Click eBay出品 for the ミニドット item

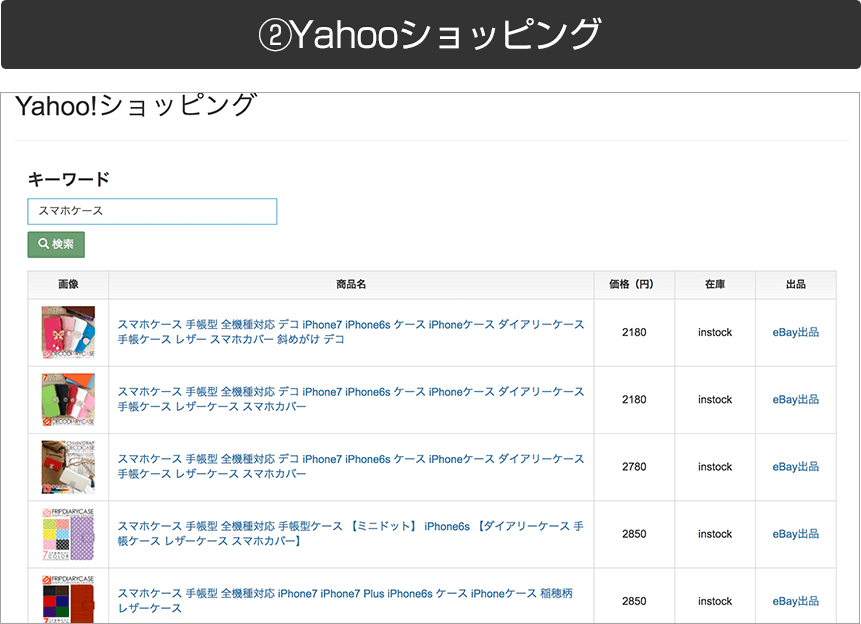coord(795,534)
